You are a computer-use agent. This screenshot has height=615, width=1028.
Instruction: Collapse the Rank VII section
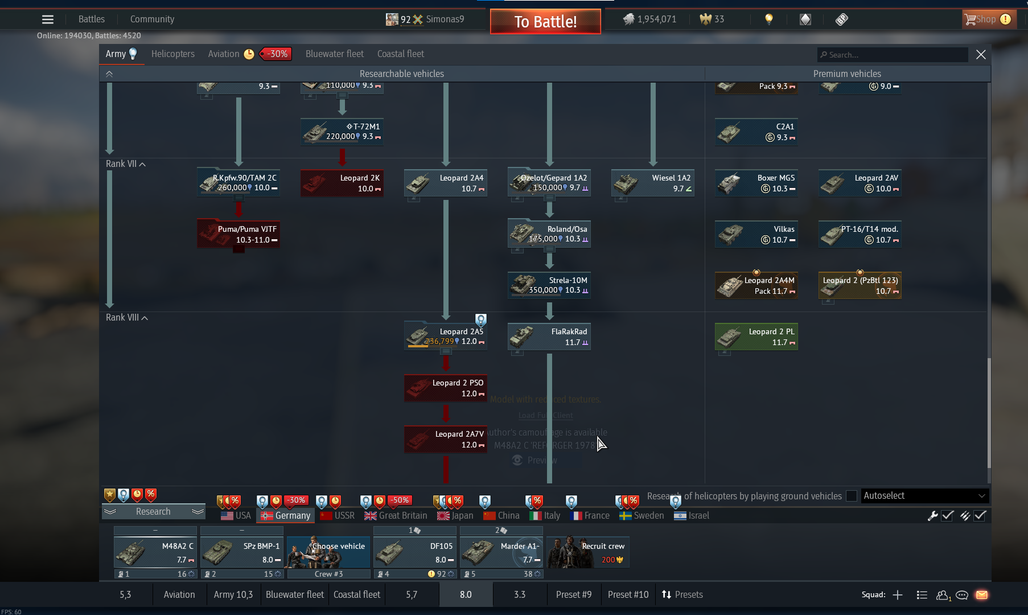(126, 164)
